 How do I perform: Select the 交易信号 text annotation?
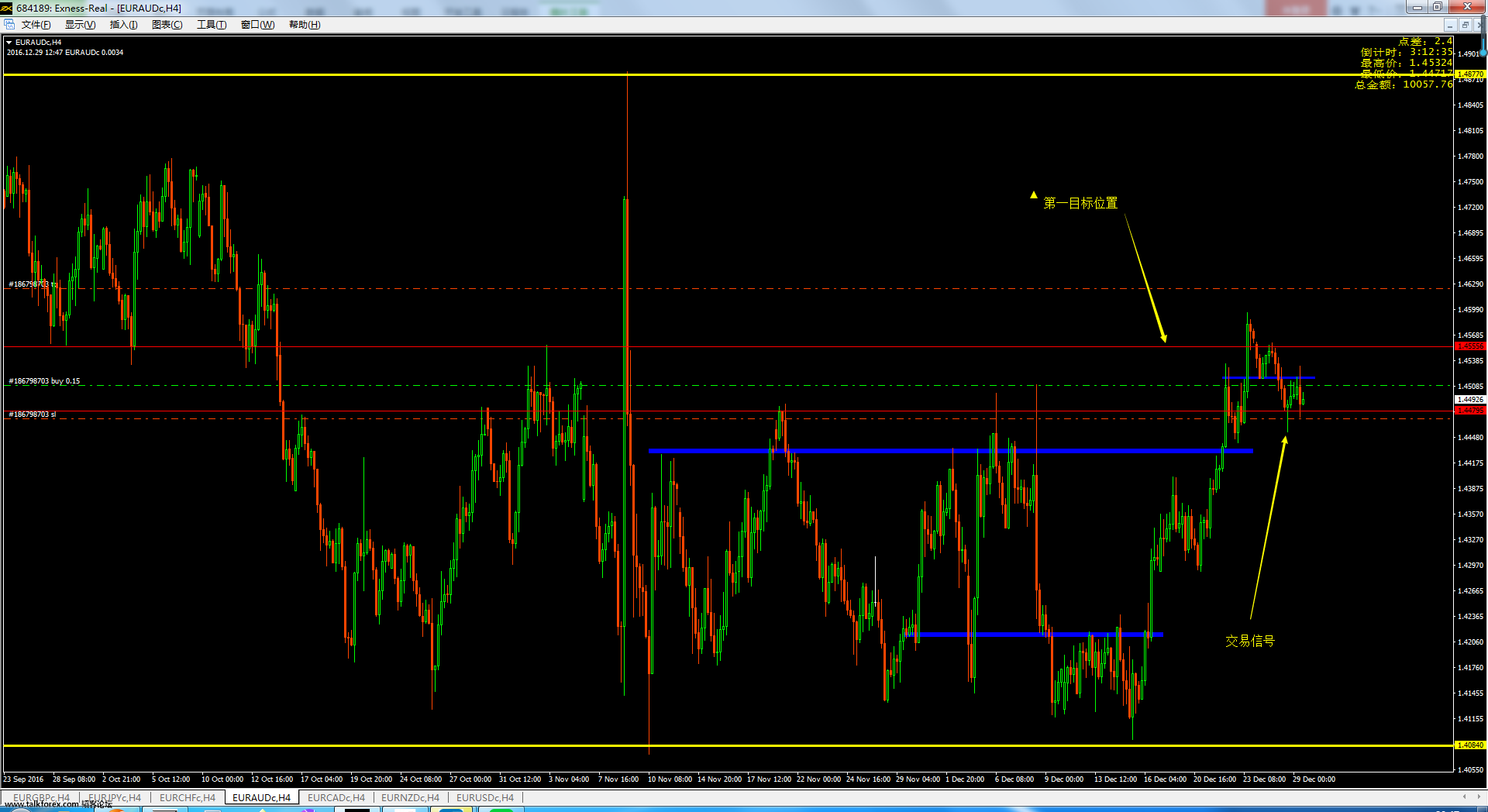click(x=1249, y=641)
